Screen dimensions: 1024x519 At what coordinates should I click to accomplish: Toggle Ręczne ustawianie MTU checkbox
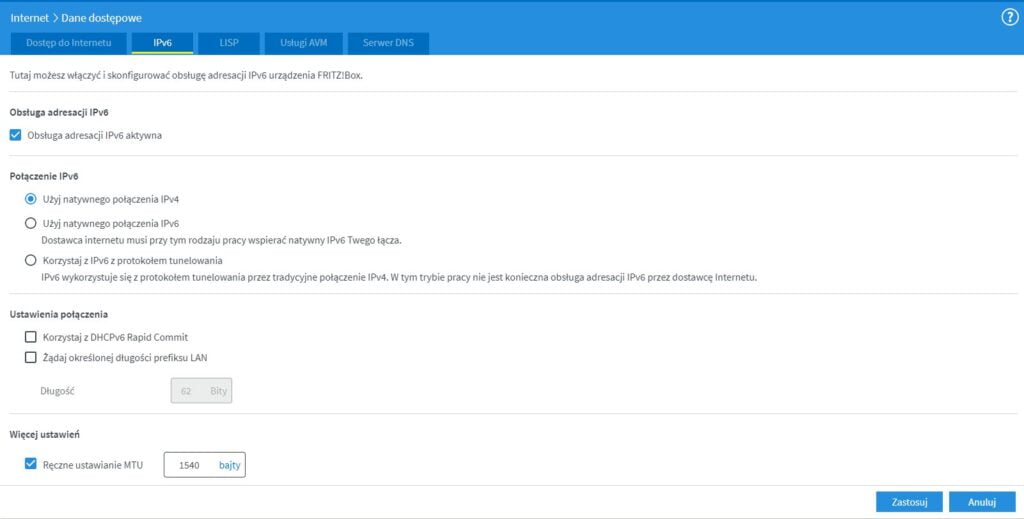[30, 464]
